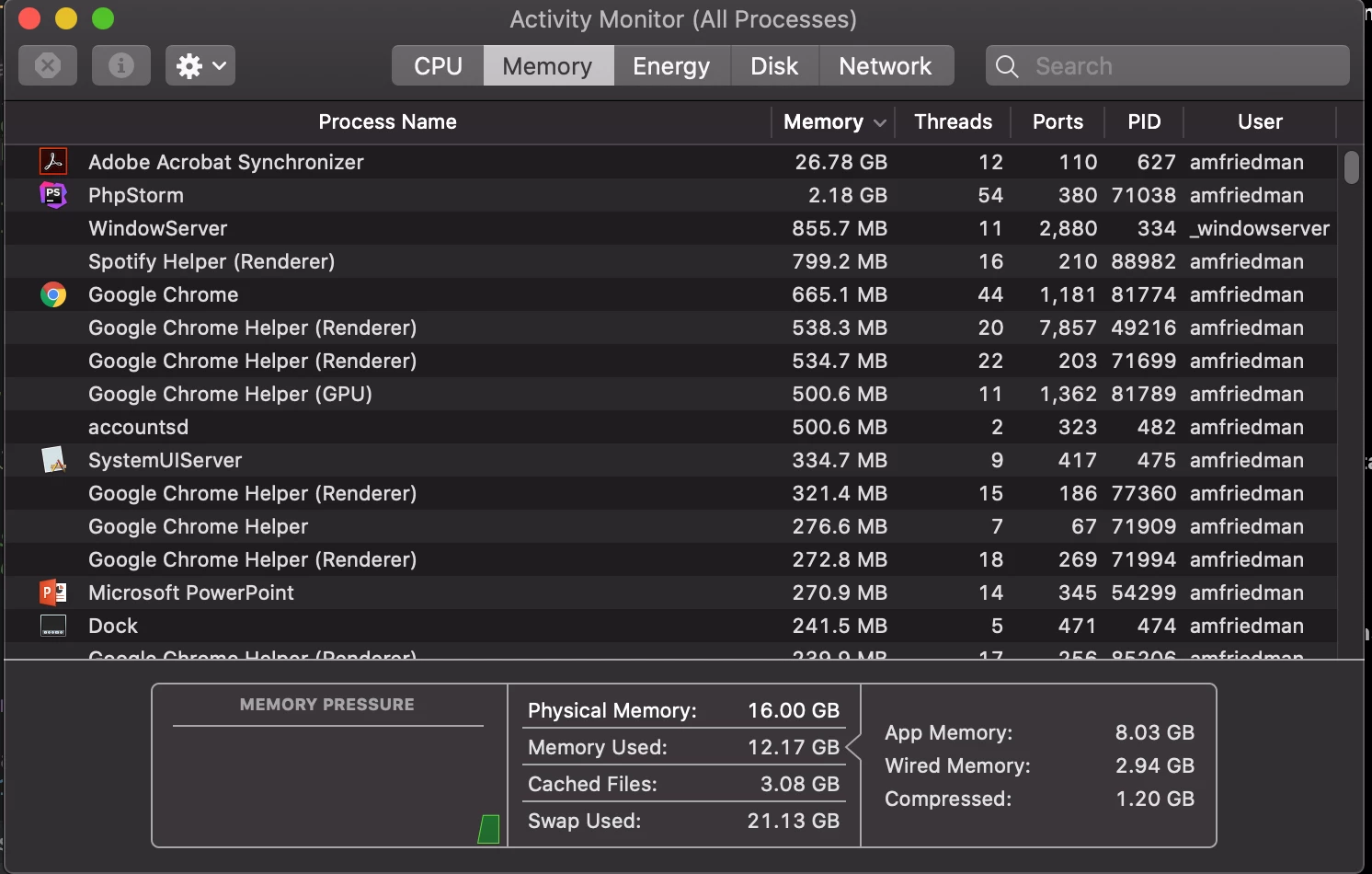Screen dimensions: 1372x874
Task: Select the WindowServer process row
Action: (x=670, y=228)
